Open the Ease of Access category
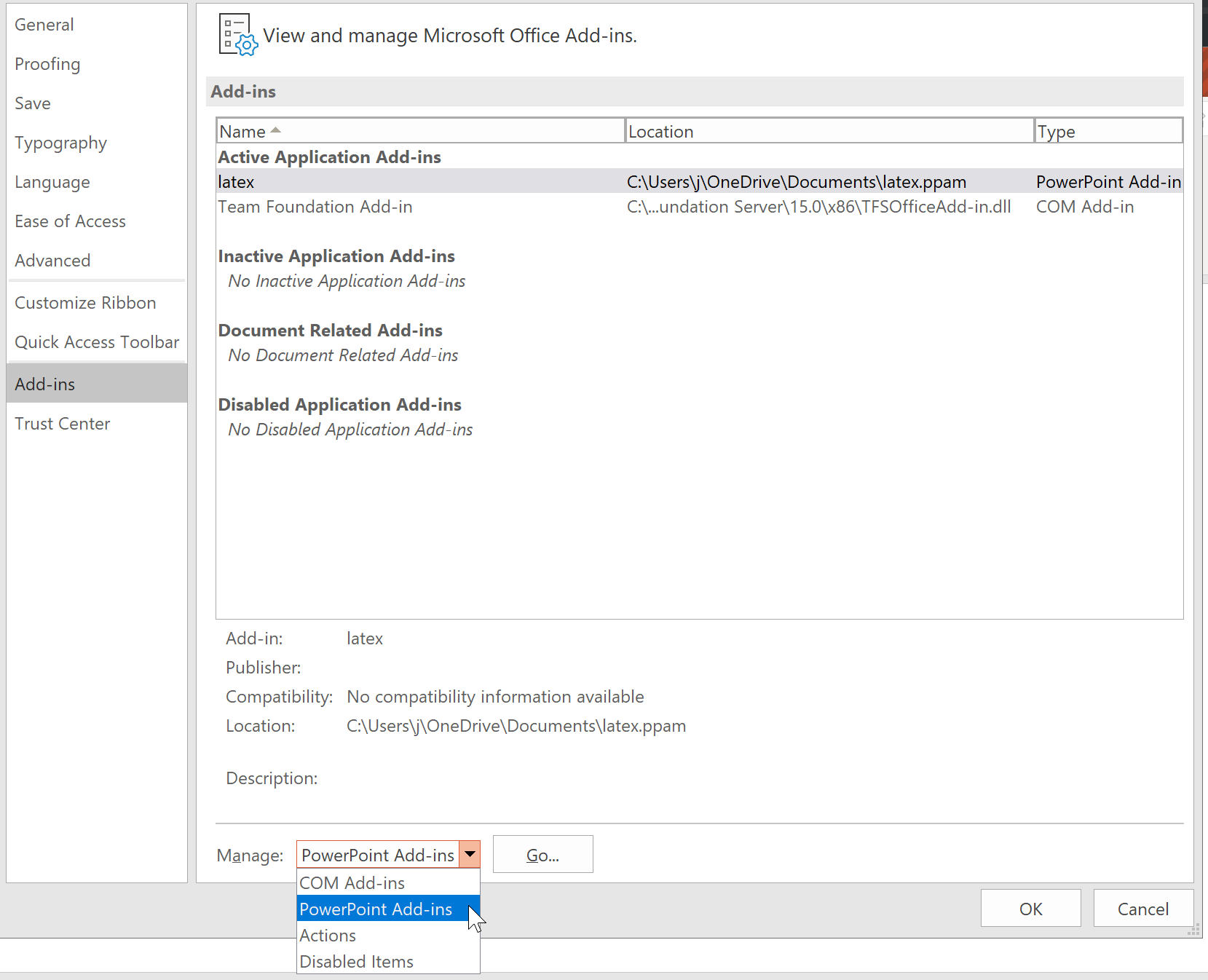 click(x=70, y=221)
